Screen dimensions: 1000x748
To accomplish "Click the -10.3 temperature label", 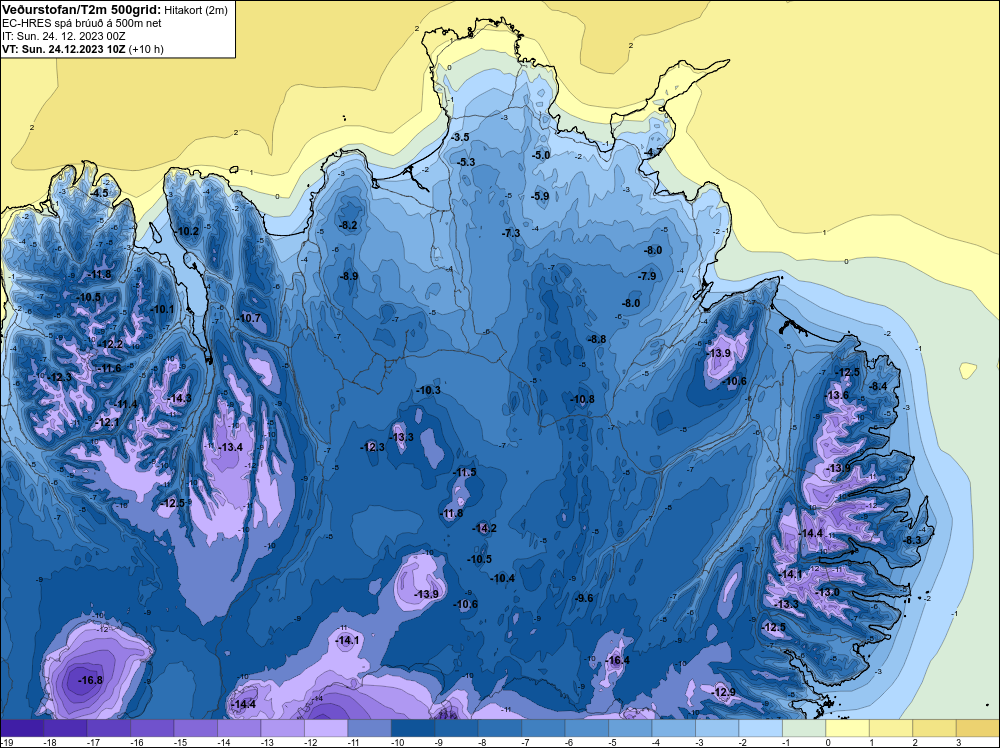I will point(428,390).
